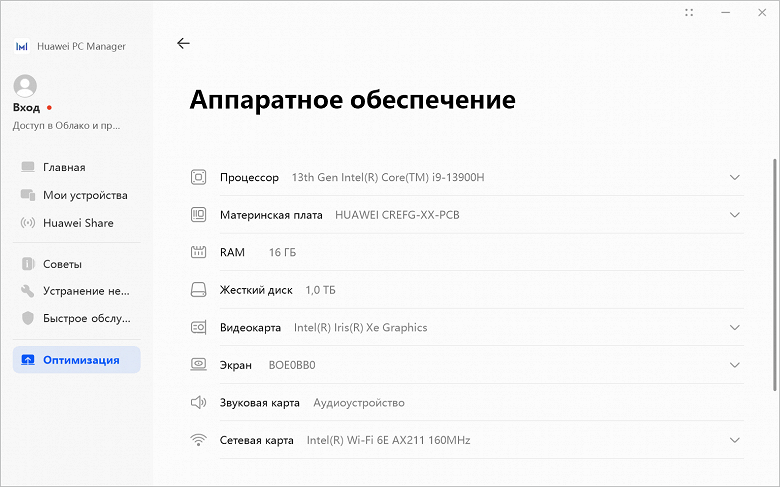The width and height of the screenshot is (780, 487).
Task: Click the sound card speaker icon
Action: tap(198, 403)
